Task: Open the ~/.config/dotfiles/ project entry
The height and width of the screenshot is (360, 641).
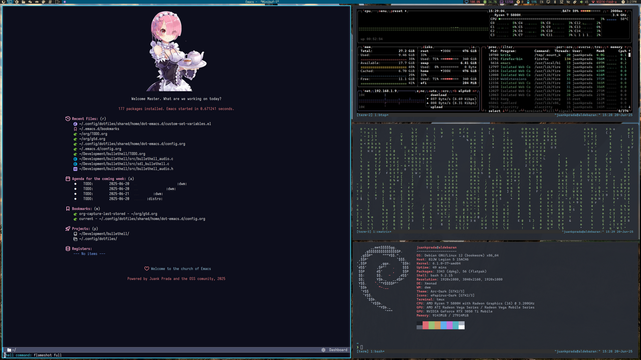Action: click(x=98, y=239)
